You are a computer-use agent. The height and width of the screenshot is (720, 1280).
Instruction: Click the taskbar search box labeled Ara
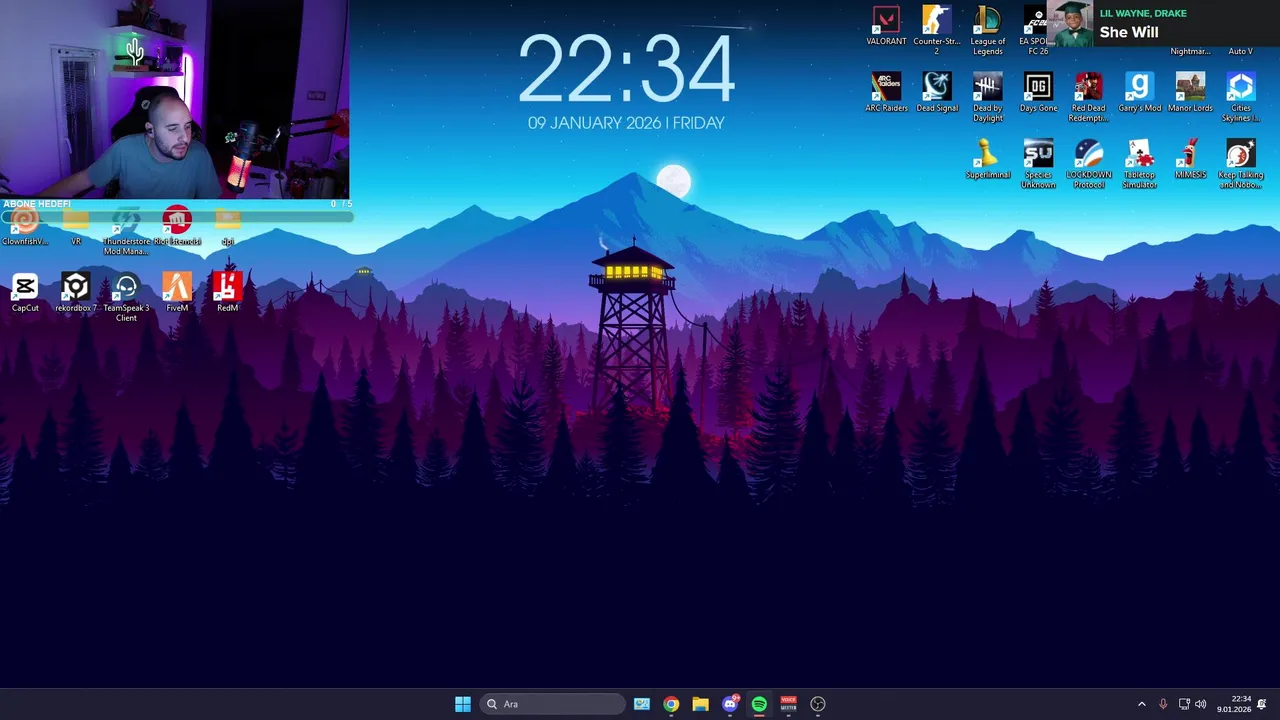(x=552, y=704)
